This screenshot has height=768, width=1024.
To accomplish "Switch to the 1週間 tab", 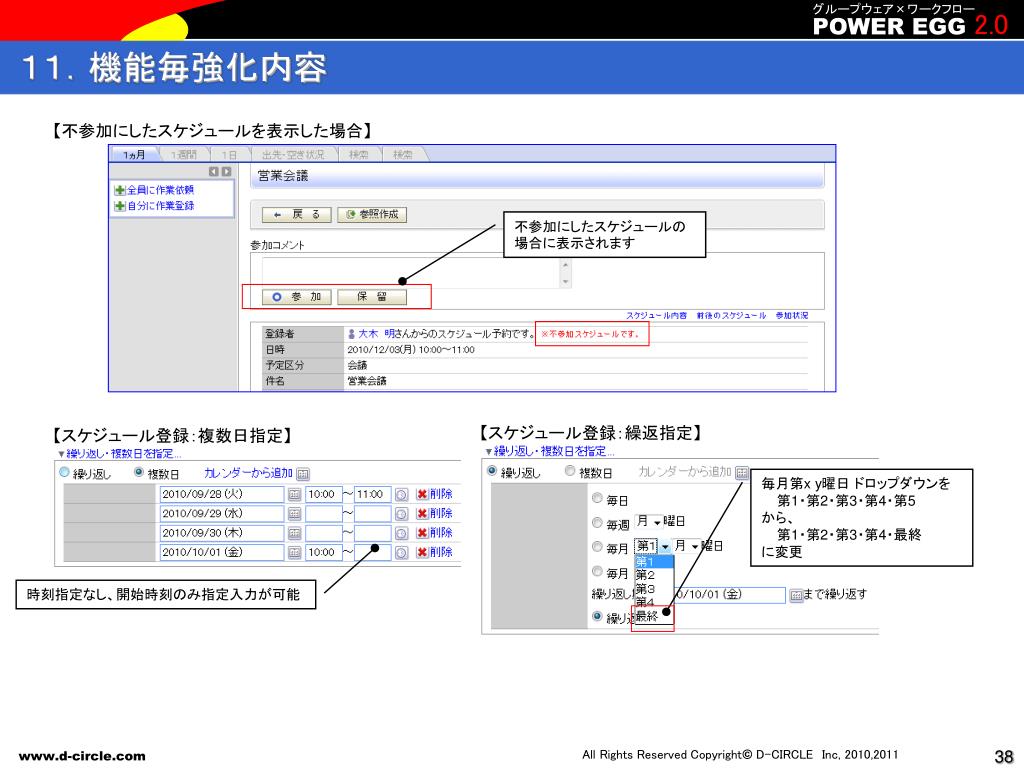I will point(184,155).
